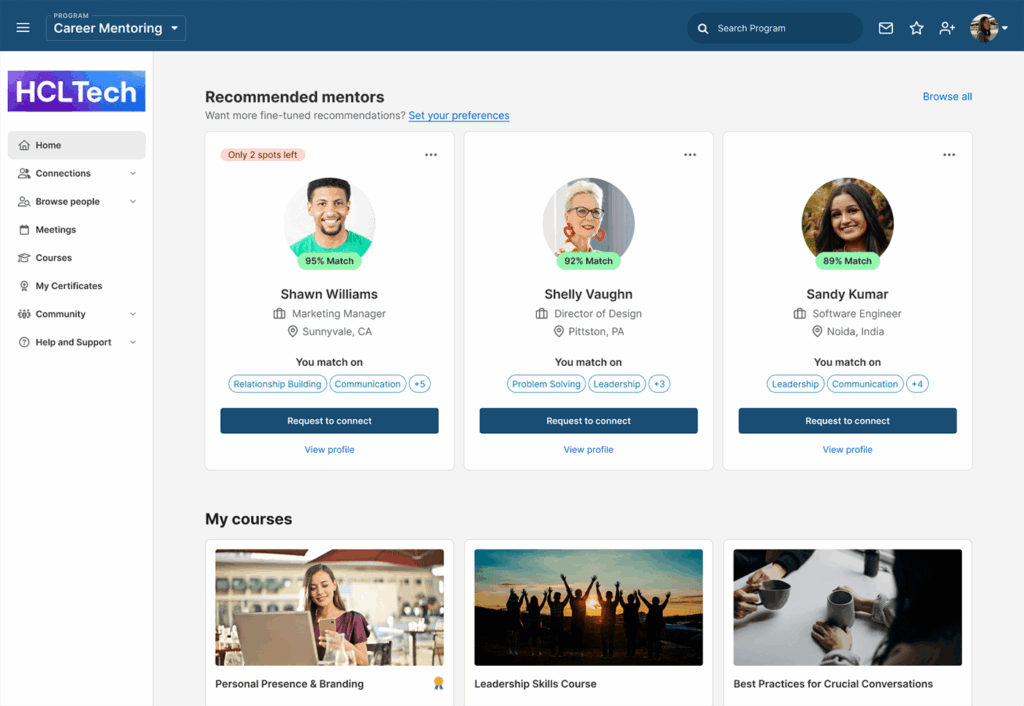Open the user profile avatar dropdown
1024x706 pixels.
tap(989, 28)
